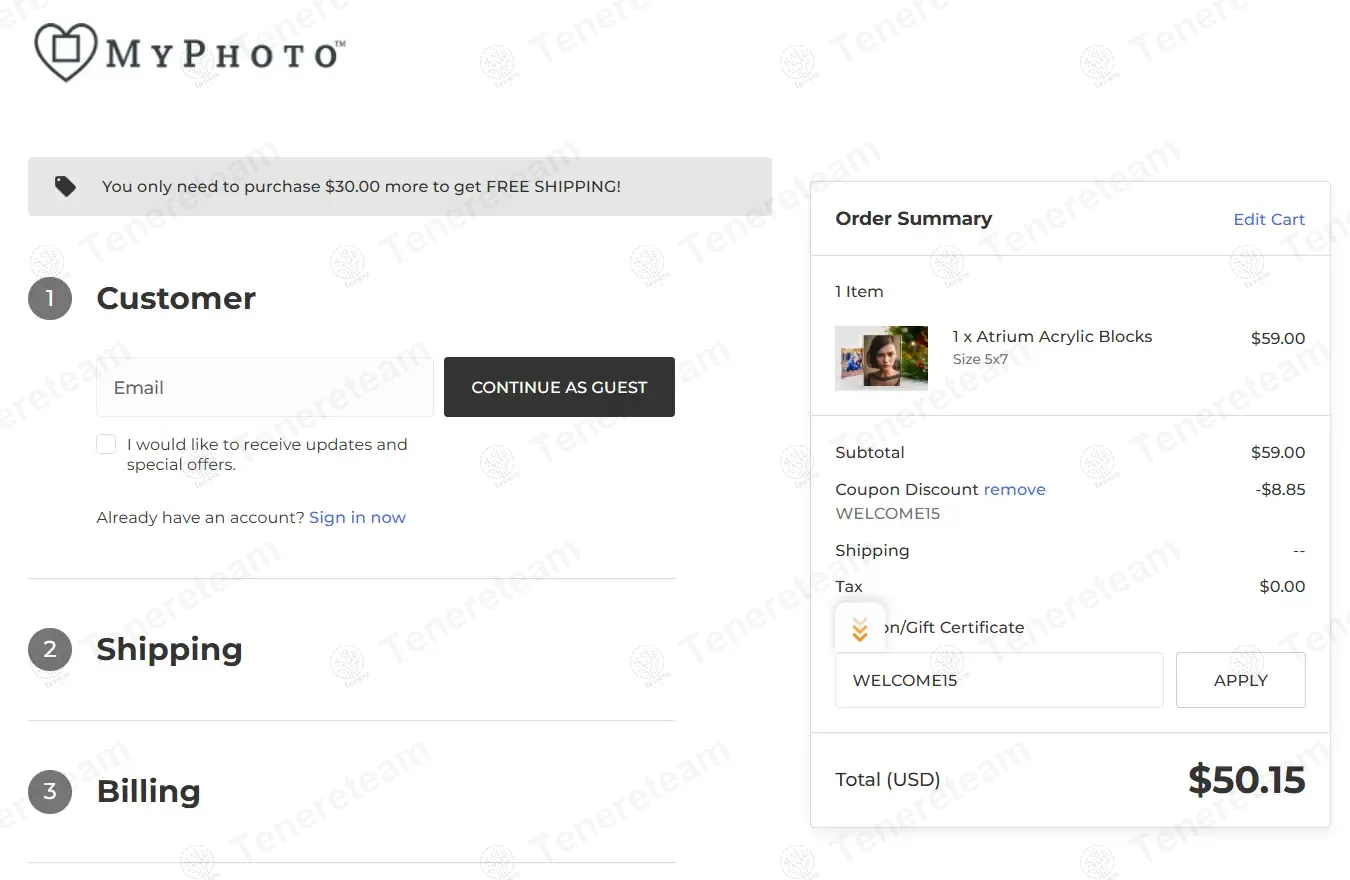Click the step 2 circle beside Shipping
This screenshot has height=880, width=1350.
[50, 650]
